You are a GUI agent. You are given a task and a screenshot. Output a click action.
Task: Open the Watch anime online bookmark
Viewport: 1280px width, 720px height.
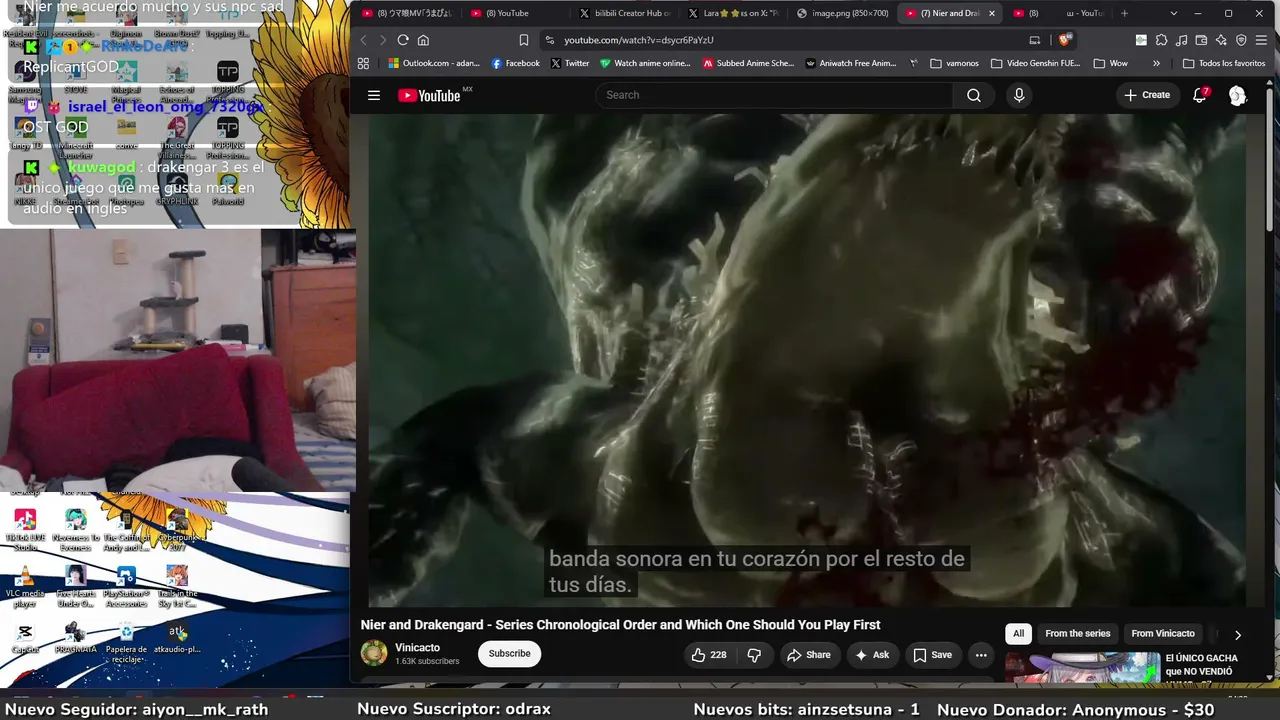tap(645, 63)
